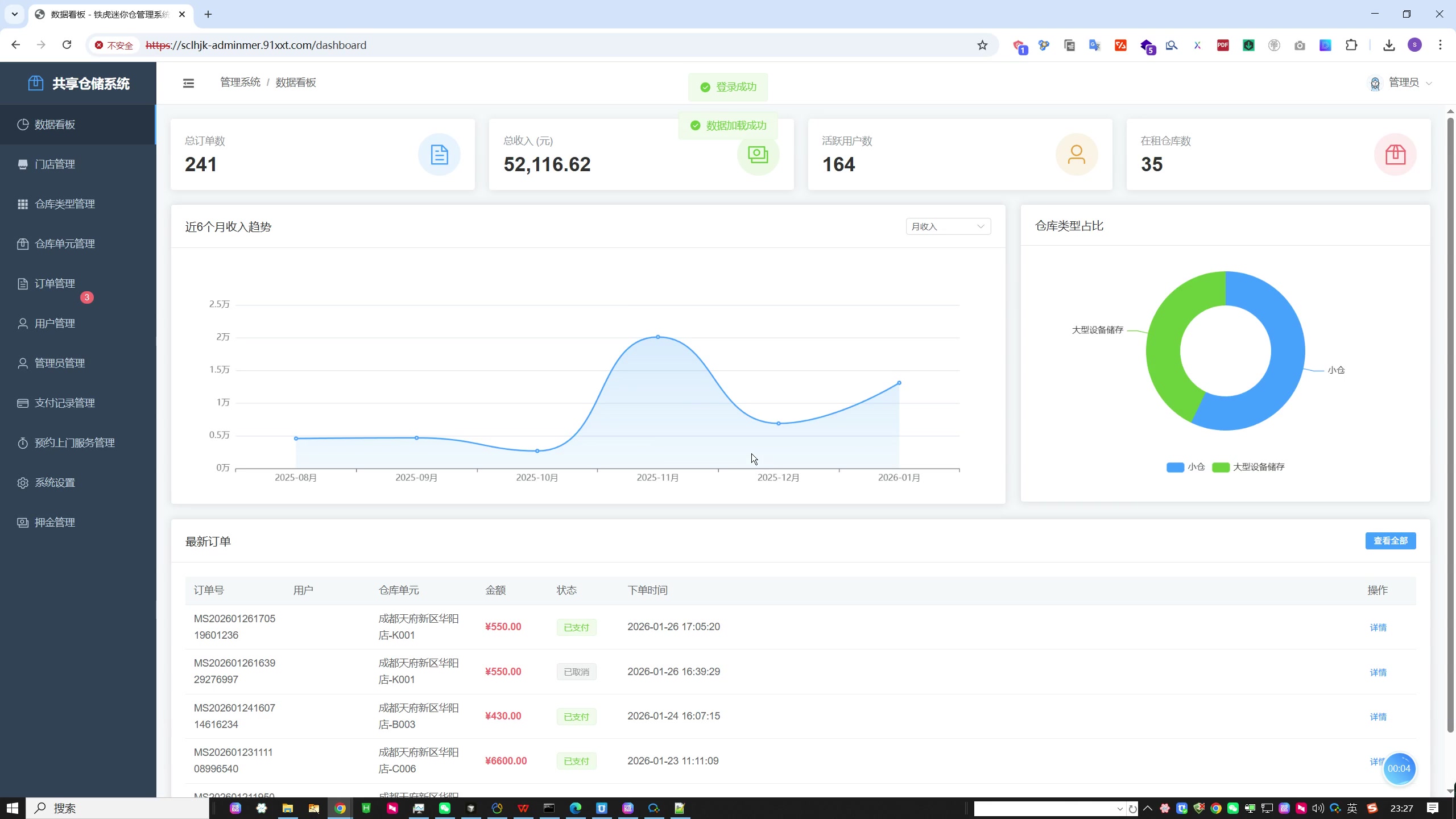Open the 月收入 dropdown selector

948,226
